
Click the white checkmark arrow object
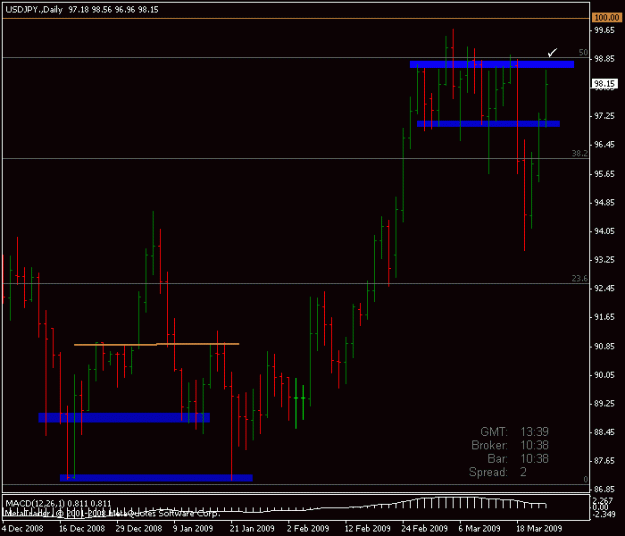click(552, 52)
